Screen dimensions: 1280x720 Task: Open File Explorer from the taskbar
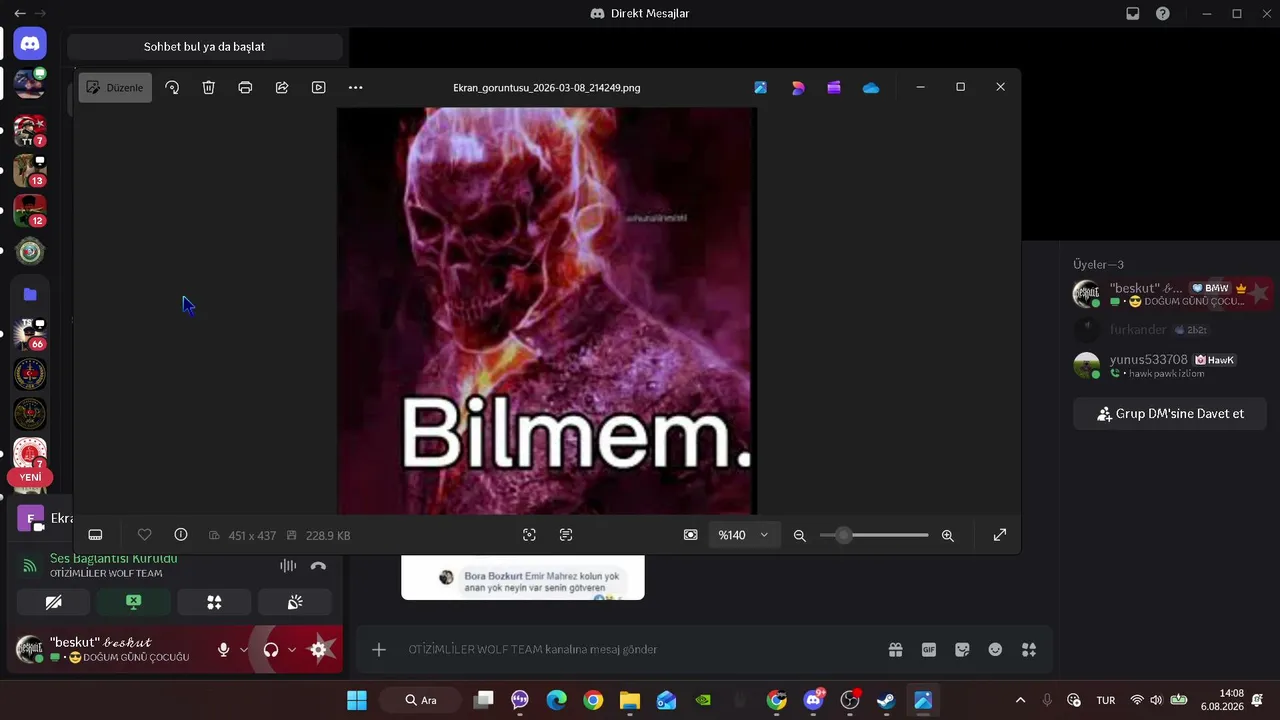[630, 700]
